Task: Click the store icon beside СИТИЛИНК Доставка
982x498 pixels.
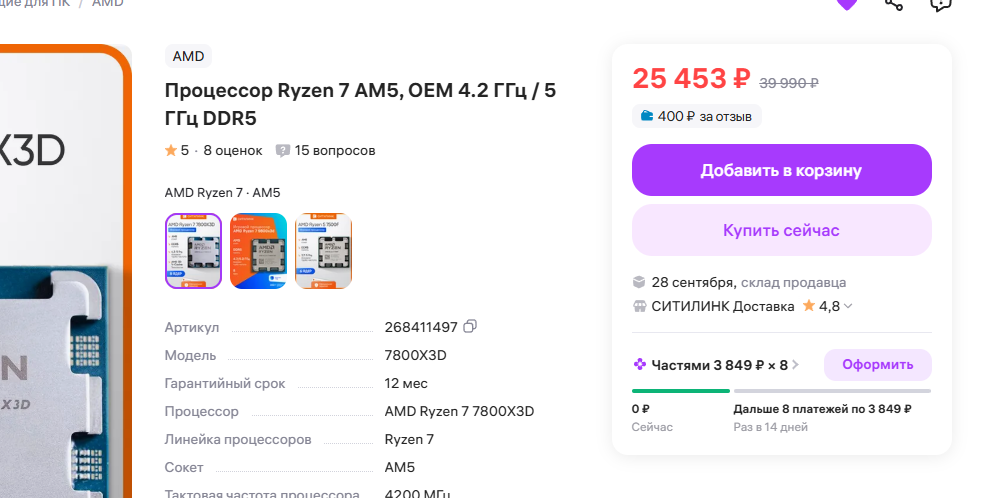Action: (639, 306)
